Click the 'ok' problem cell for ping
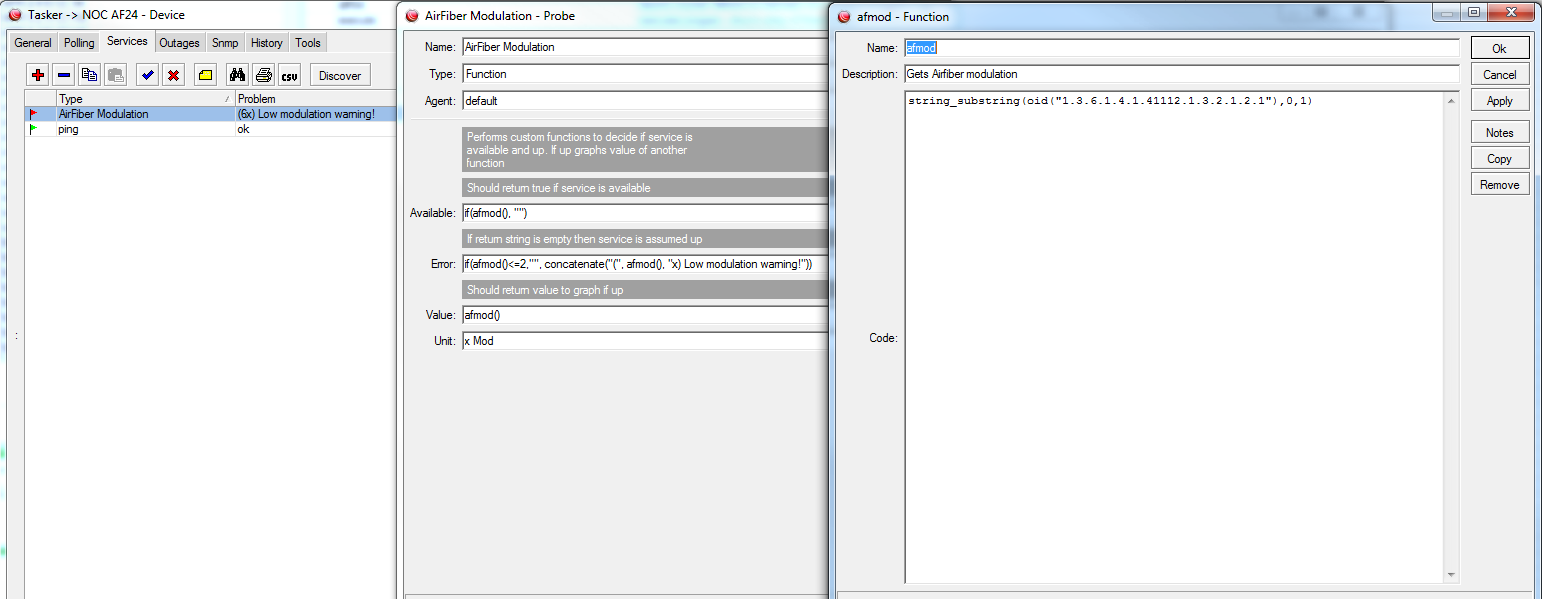The image size is (1542, 599). [x=315, y=129]
